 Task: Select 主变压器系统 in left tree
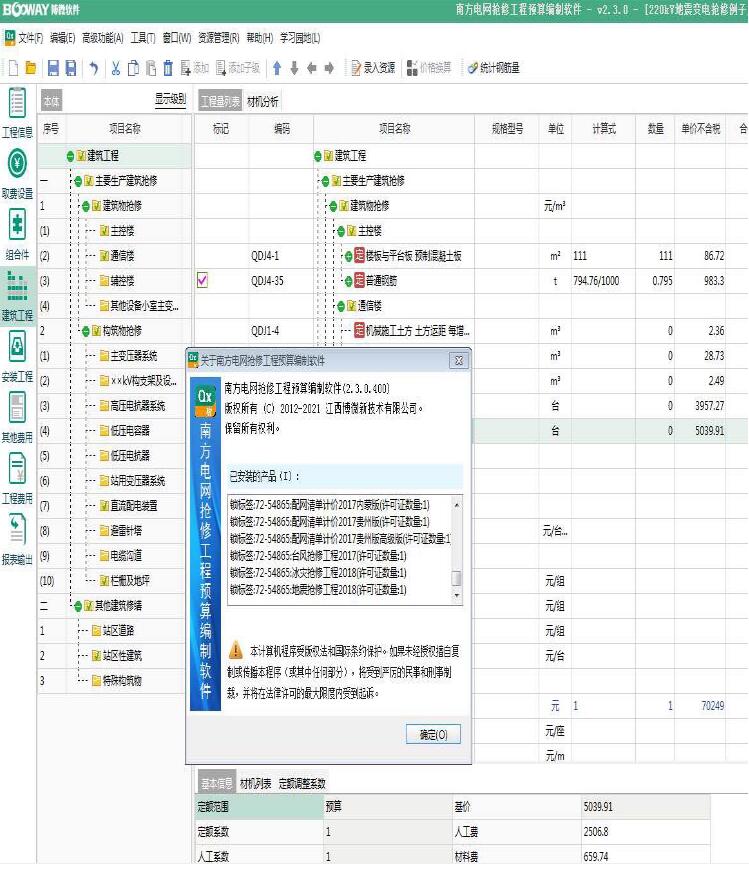click(134, 356)
